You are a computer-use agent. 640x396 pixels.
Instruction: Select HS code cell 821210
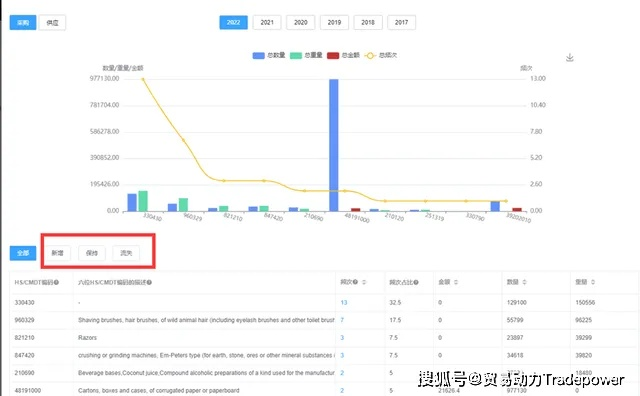[24, 338]
